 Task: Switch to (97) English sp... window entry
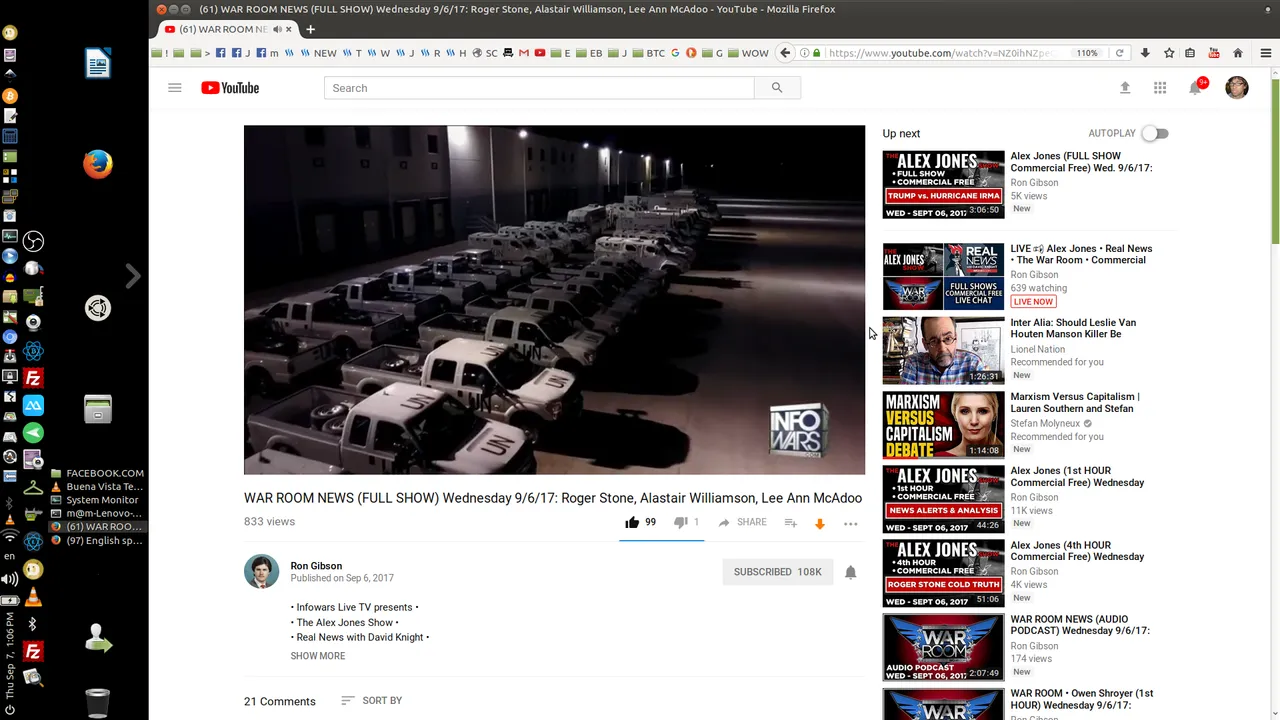98,540
